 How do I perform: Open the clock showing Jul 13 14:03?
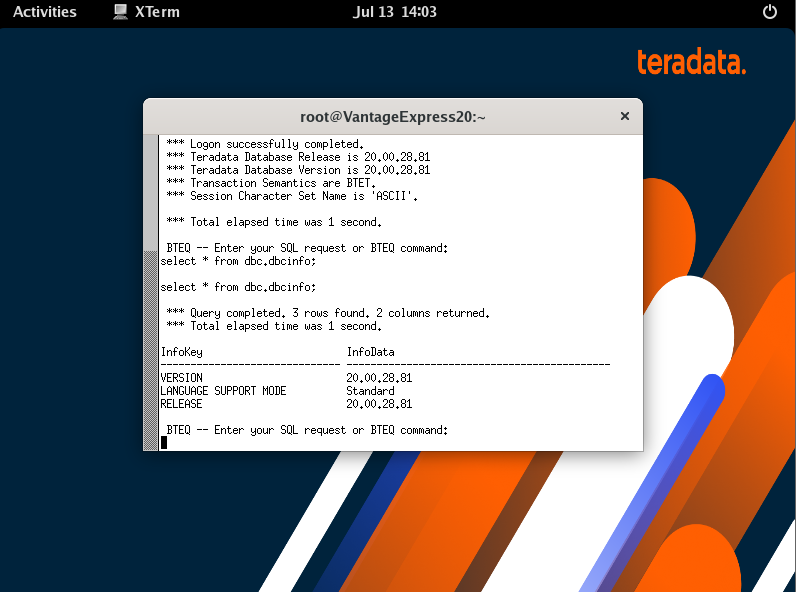(394, 12)
